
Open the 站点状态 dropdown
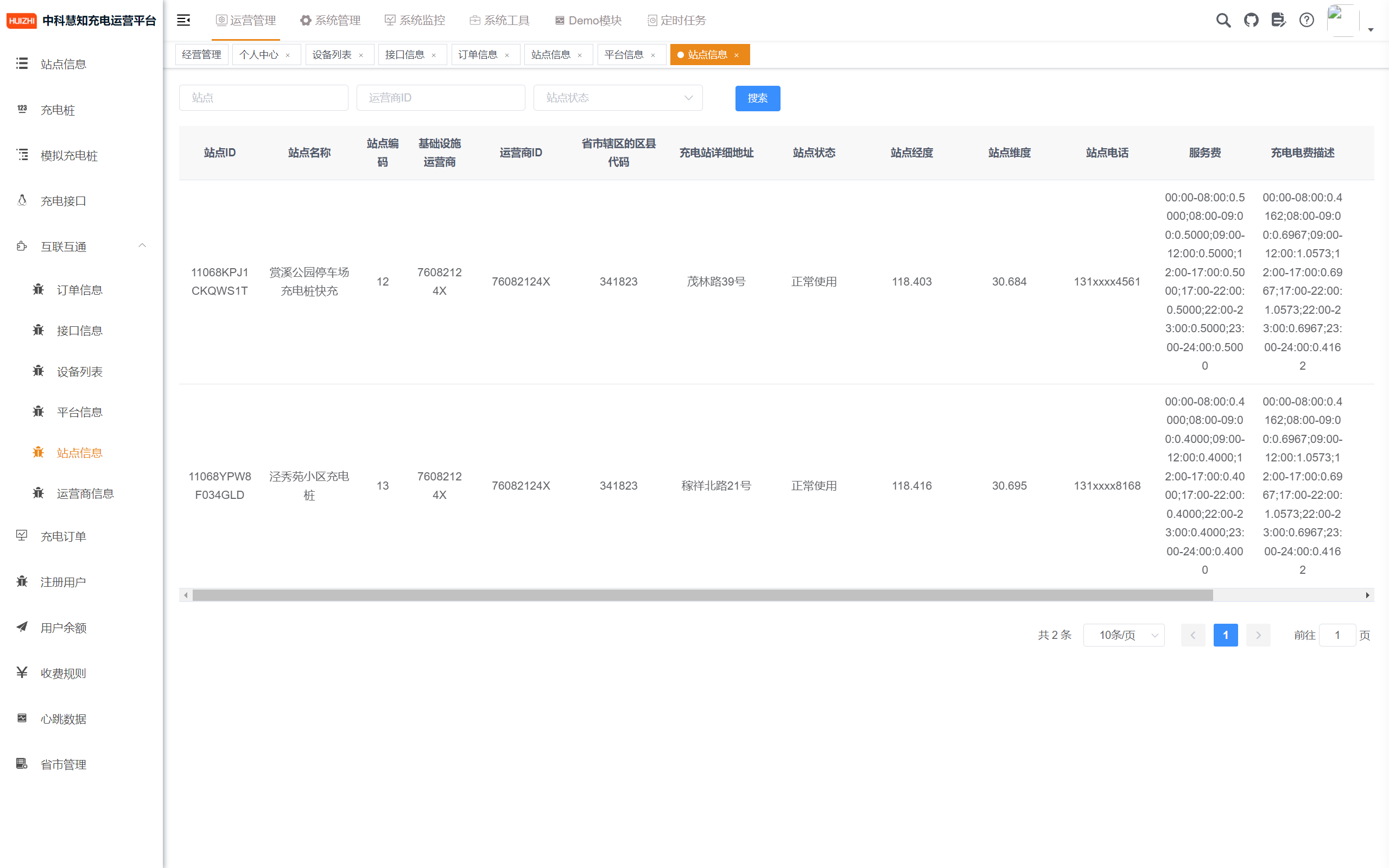(x=618, y=98)
